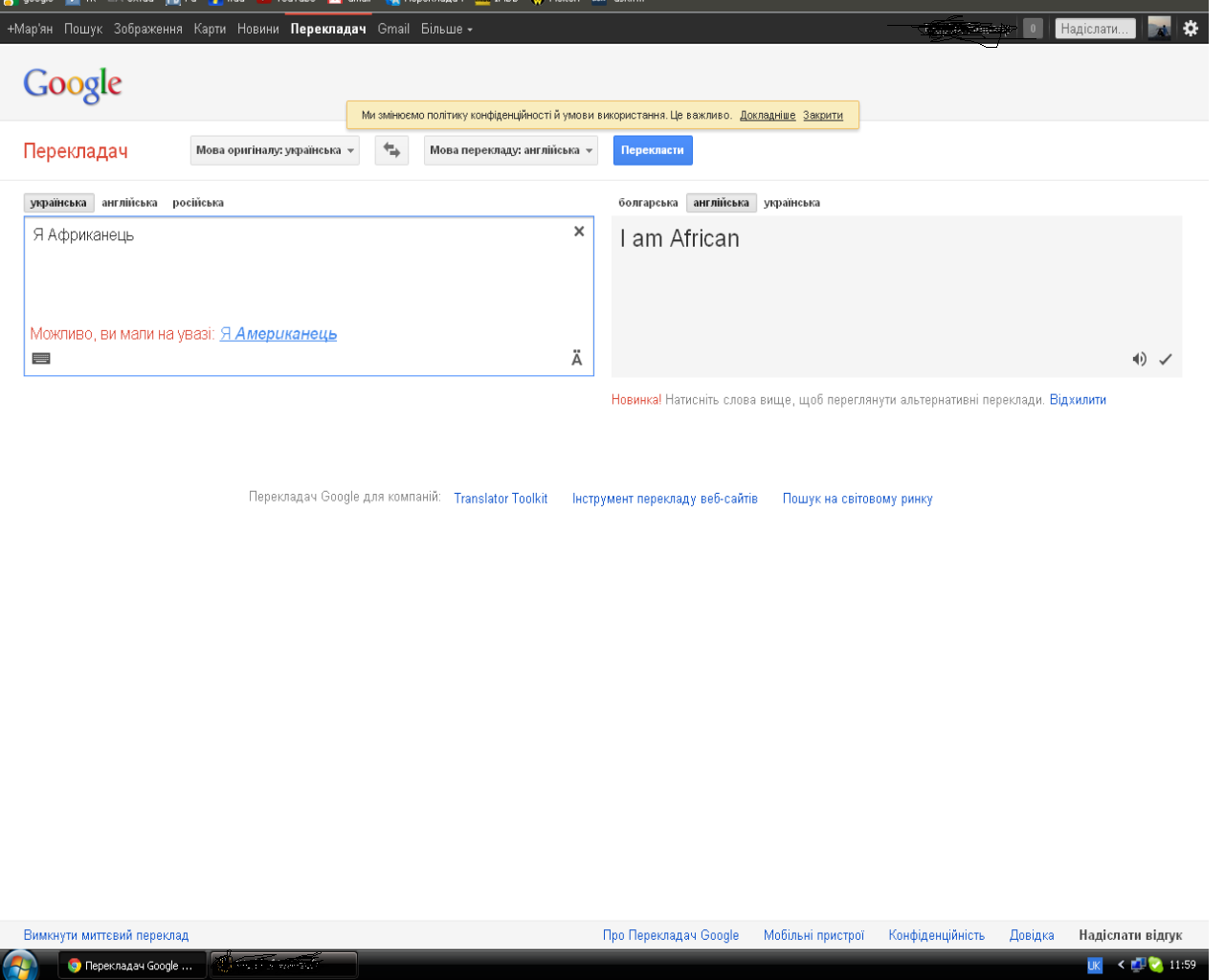The width and height of the screenshot is (1225, 980).
Task: Select source tab українська
Action: tap(58, 203)
